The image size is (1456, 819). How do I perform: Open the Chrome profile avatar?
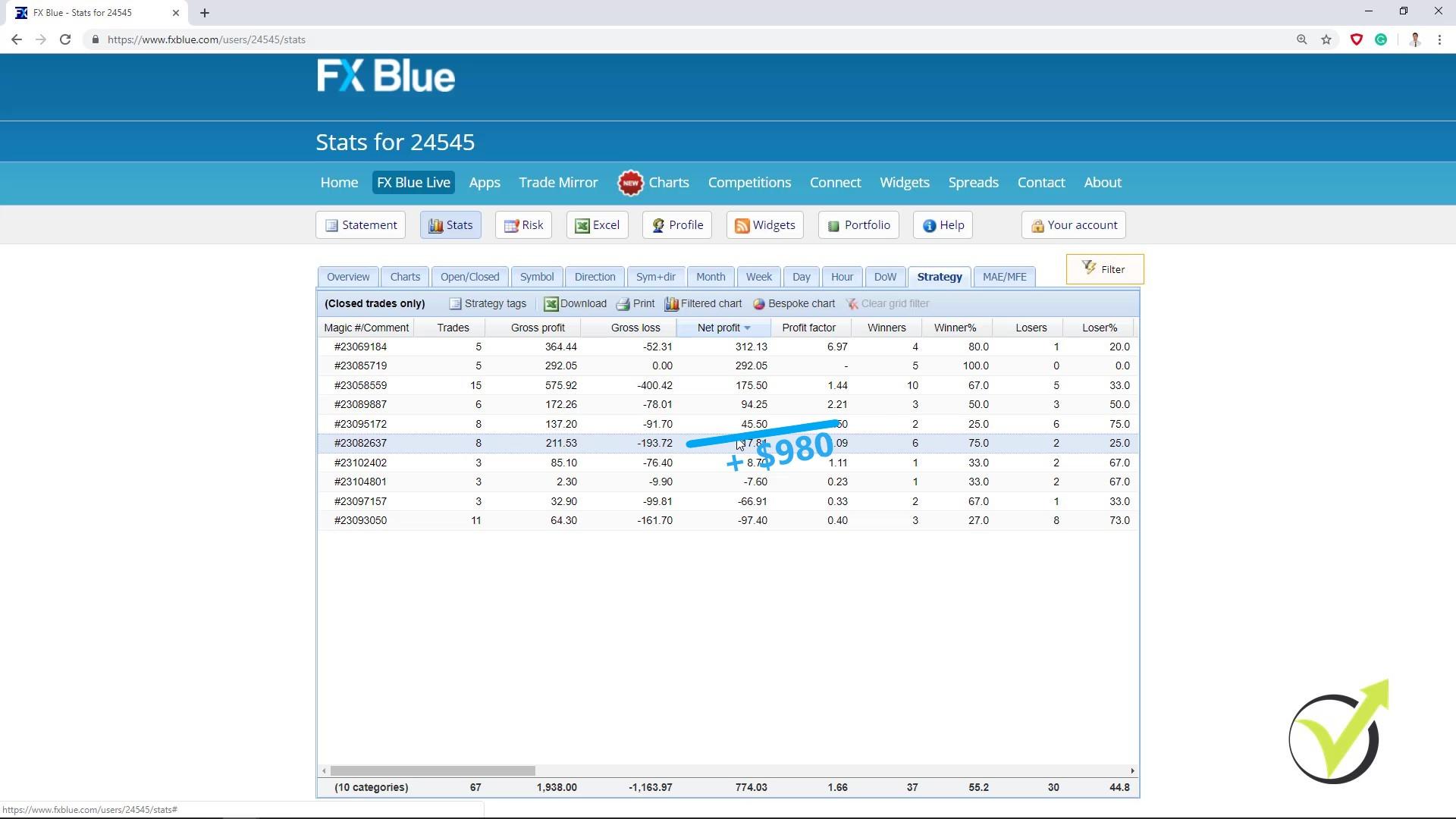point(1415,39)
